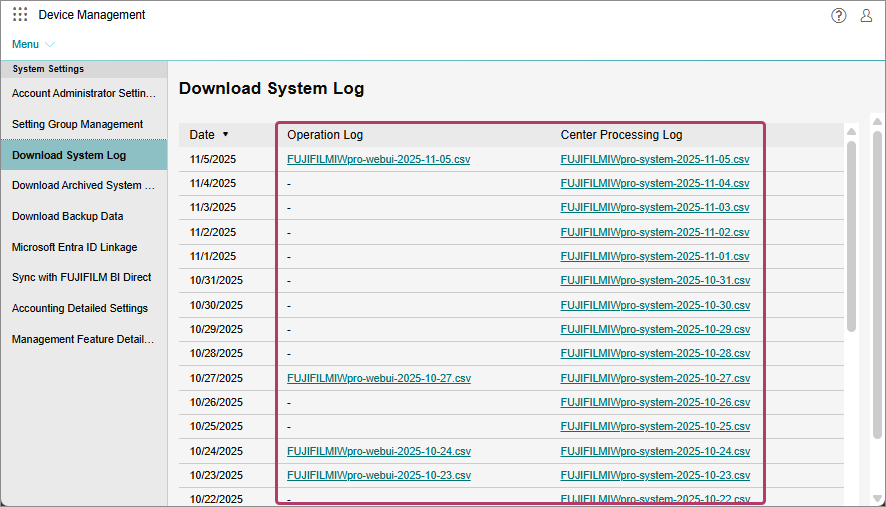
Task: Select the 10/31/2025 date cell
Action: [216, 280]
